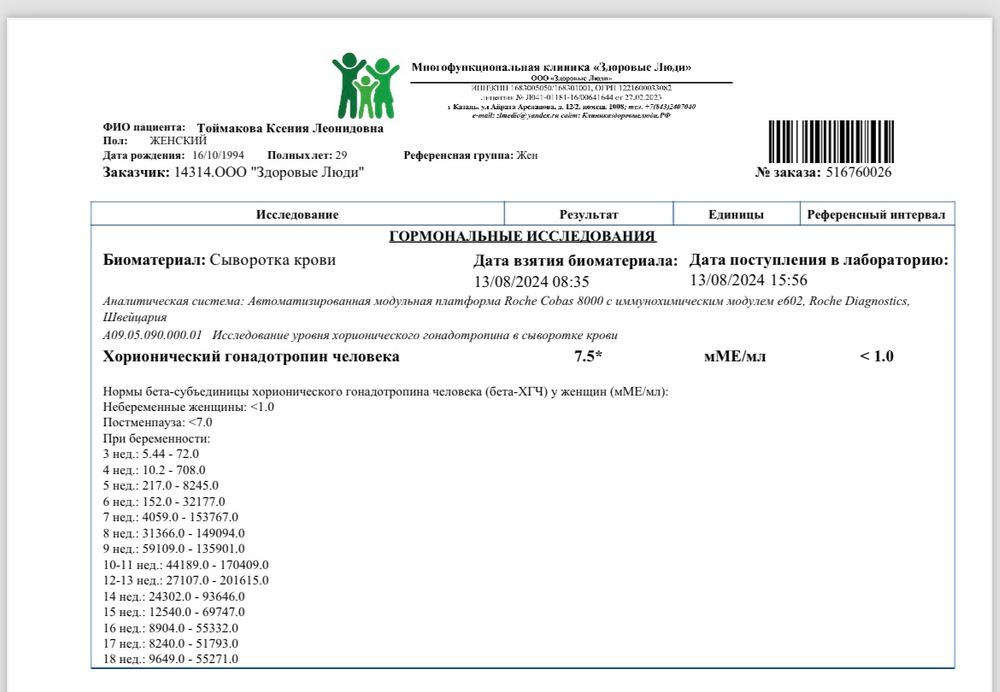The height and width of the screenshot is (692, 1000).
Task: Select the 'Единицы' column header
Action: [736, 215]
